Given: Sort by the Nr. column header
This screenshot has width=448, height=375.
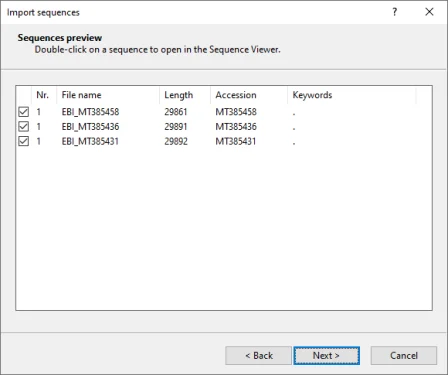Looking at the screenshot, I should coord(44,95).
